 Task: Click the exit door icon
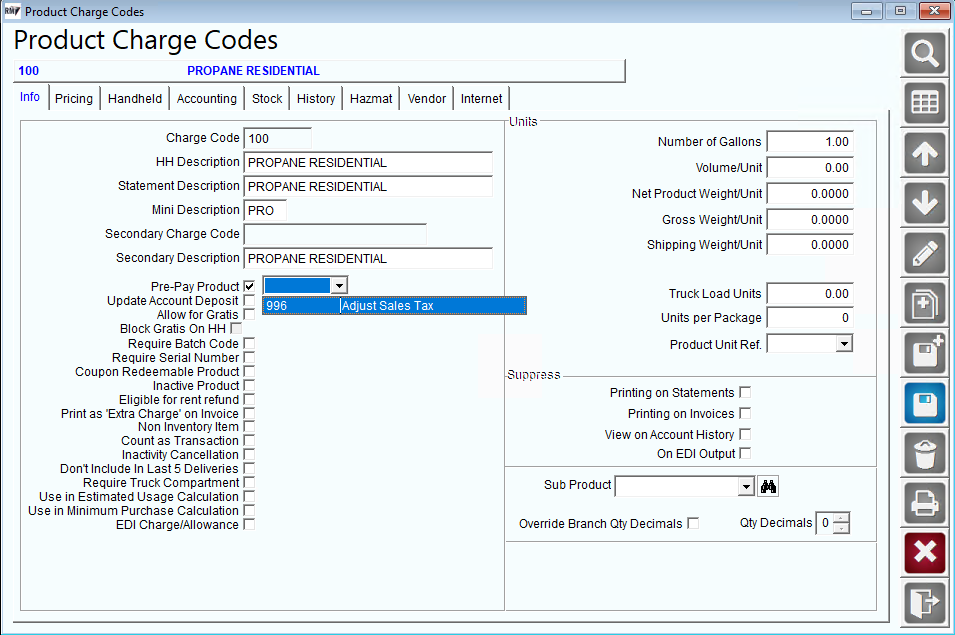point(925,603)
